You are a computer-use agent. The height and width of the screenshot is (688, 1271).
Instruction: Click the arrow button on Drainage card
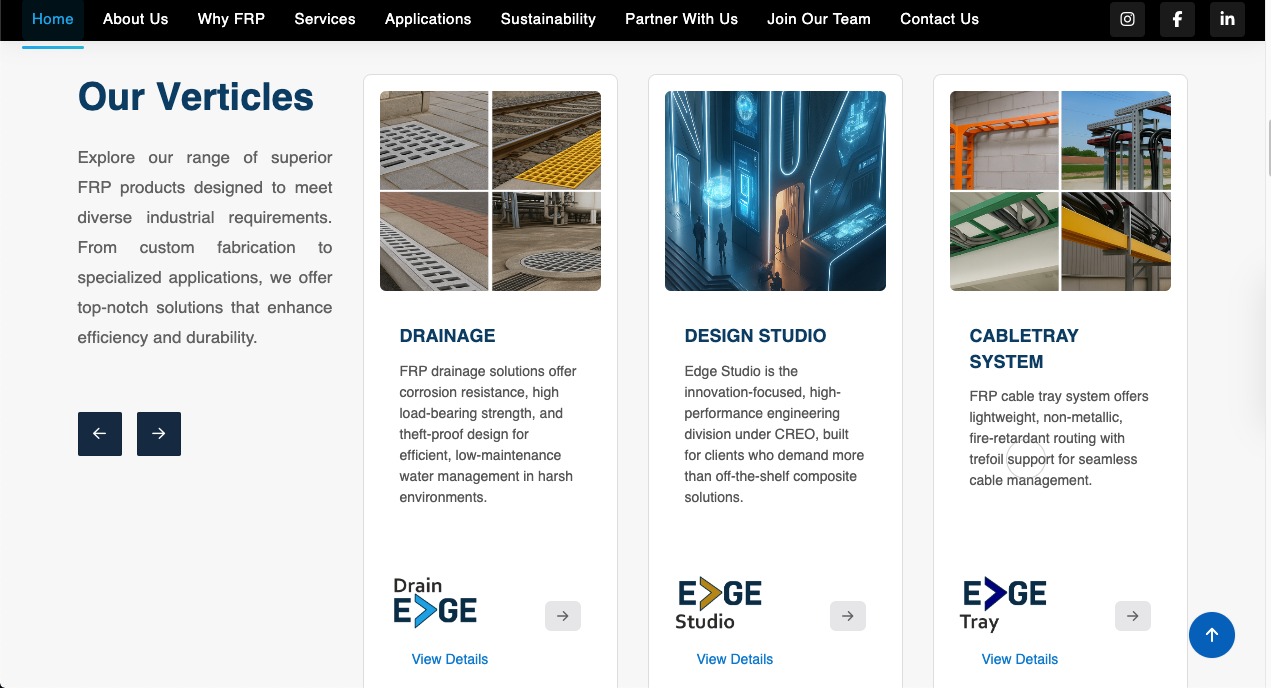coord(562,616)
